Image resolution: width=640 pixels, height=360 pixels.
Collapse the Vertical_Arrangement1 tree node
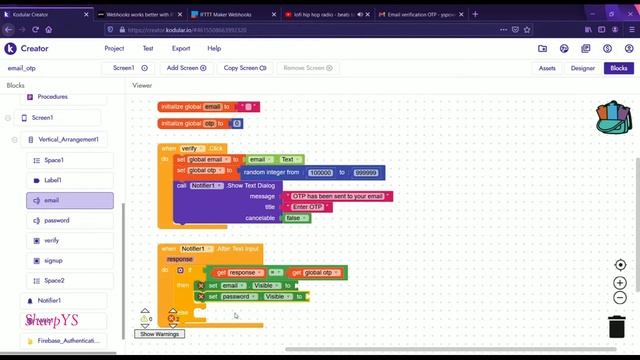click(15, 140)
